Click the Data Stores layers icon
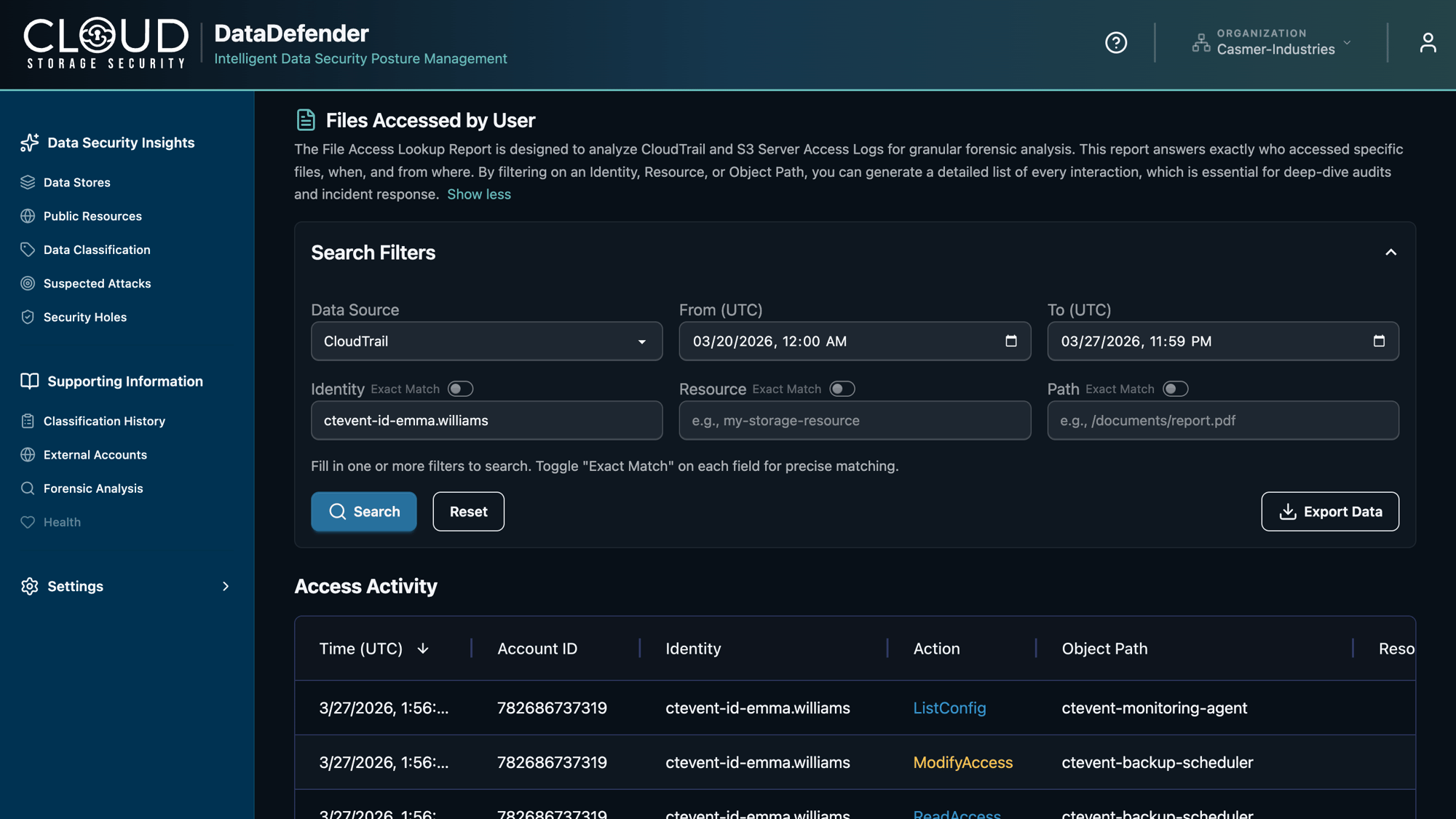 [28, 183]
